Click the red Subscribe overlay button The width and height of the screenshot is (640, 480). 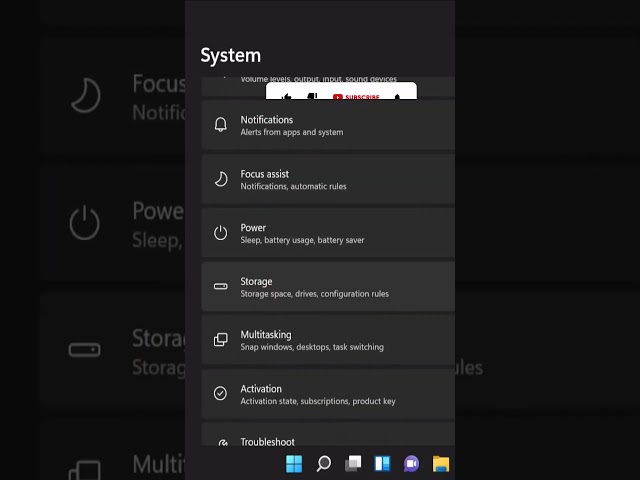pos(356,97)
